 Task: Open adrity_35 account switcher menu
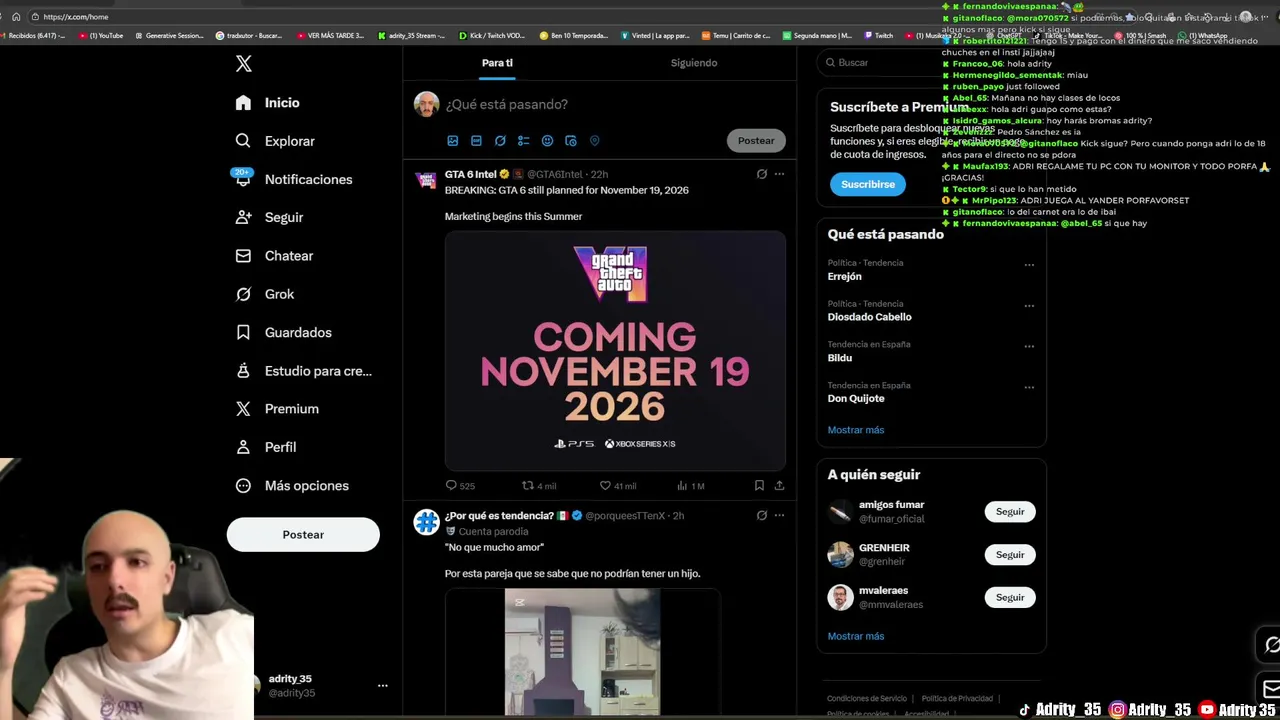(x=382, y=686)
